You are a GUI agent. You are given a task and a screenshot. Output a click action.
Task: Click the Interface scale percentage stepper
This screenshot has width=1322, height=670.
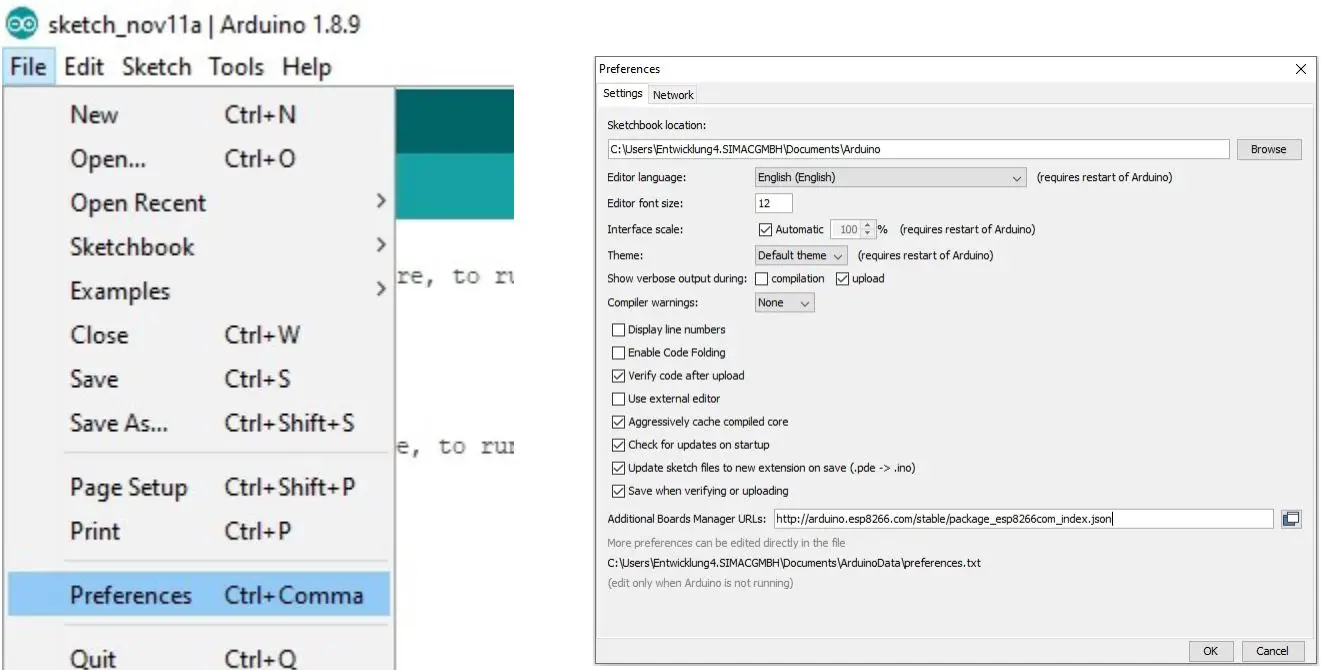(868, 229)
